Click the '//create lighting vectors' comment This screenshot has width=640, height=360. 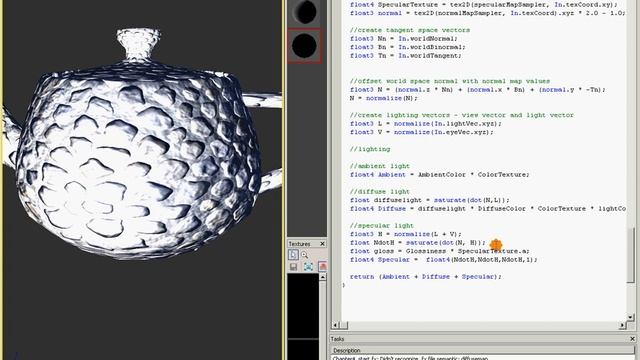point(462,115)
